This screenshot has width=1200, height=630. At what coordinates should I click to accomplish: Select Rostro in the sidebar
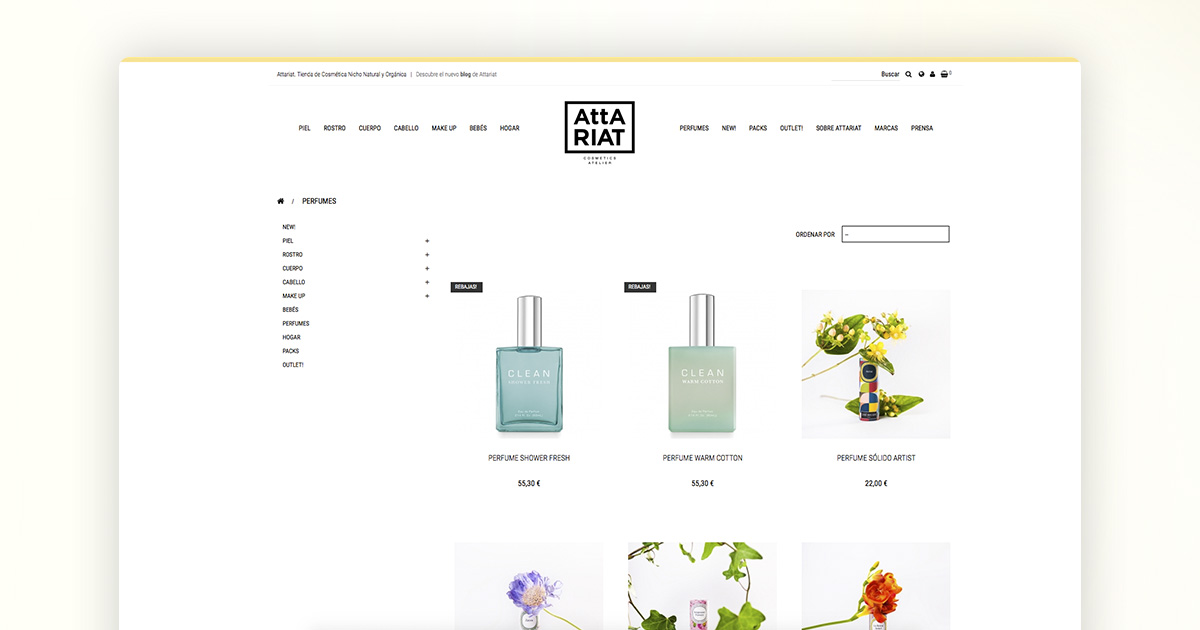click(292, 255)
